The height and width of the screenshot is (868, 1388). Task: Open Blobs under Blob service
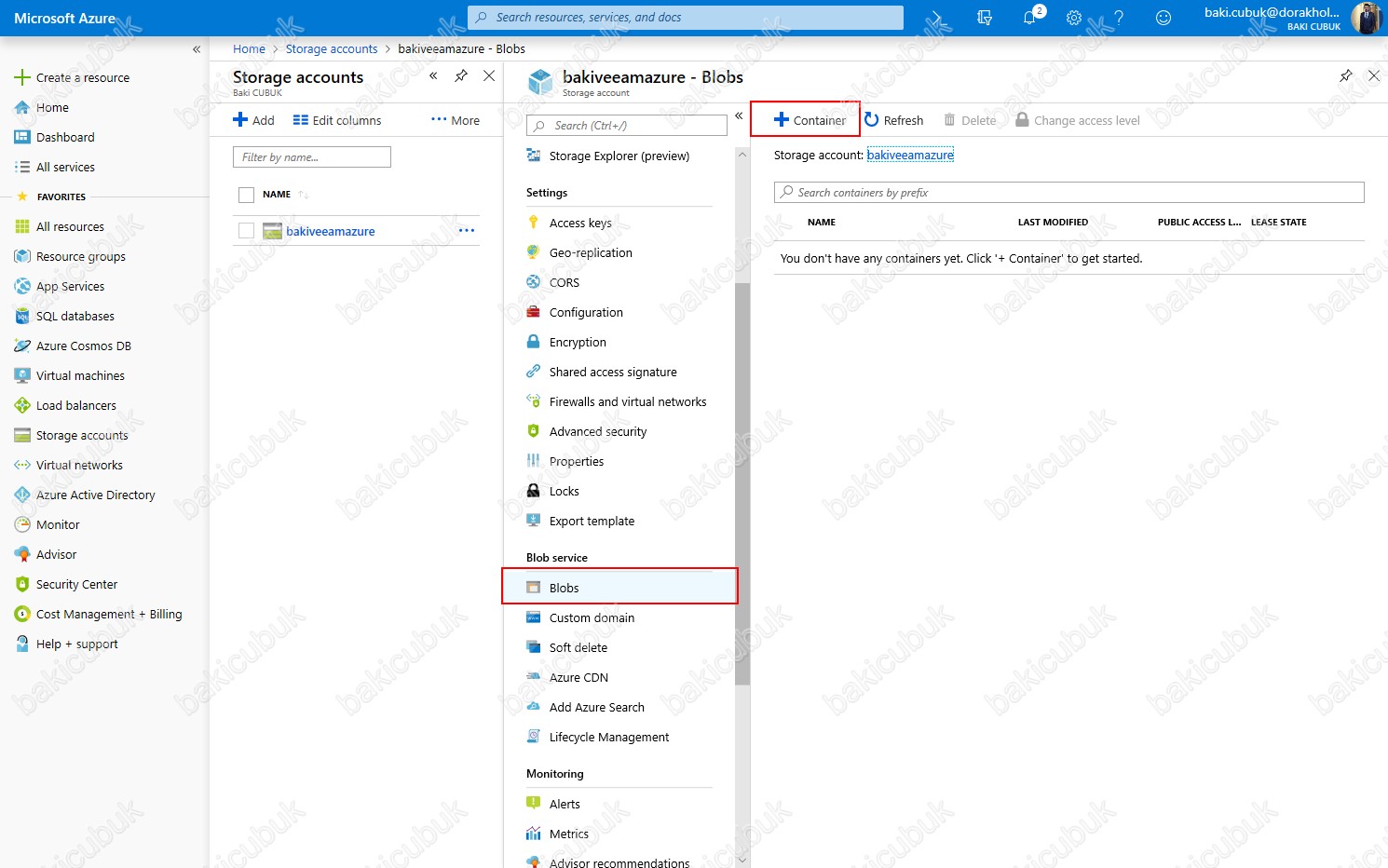point(619,588)
